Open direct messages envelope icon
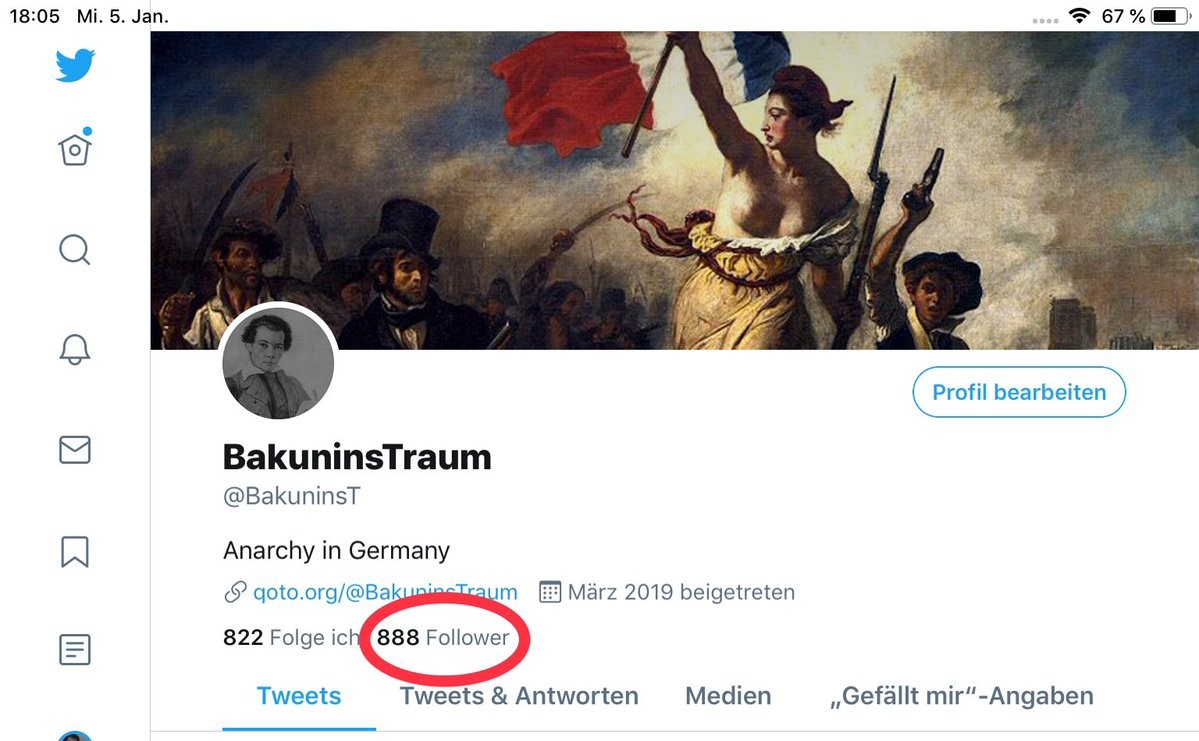The height and width of the screenshot is (741, 1199). click(75, 450)
